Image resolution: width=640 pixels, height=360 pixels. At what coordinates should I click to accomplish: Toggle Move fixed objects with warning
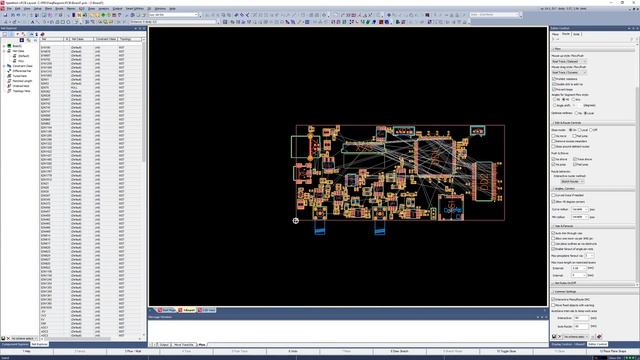tap(554, 305)
